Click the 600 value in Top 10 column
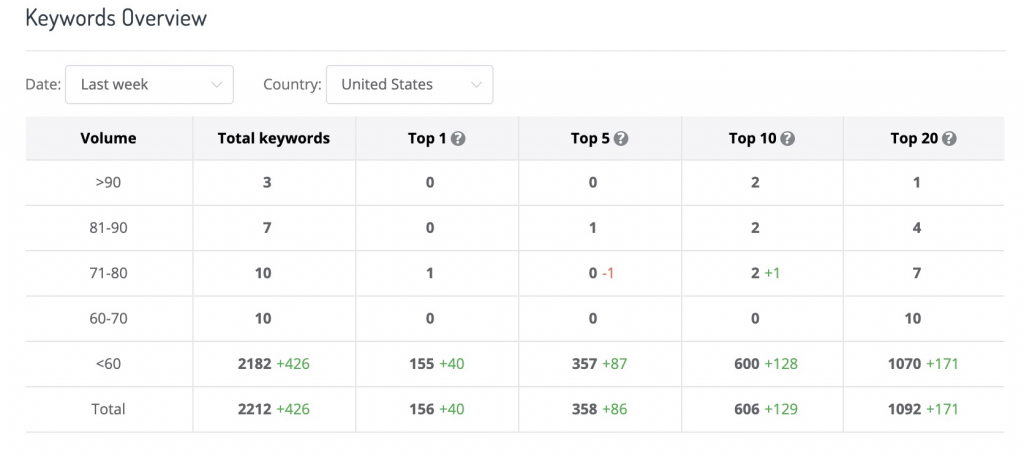Screen dimensions: 1024x456 coord(746,364)
